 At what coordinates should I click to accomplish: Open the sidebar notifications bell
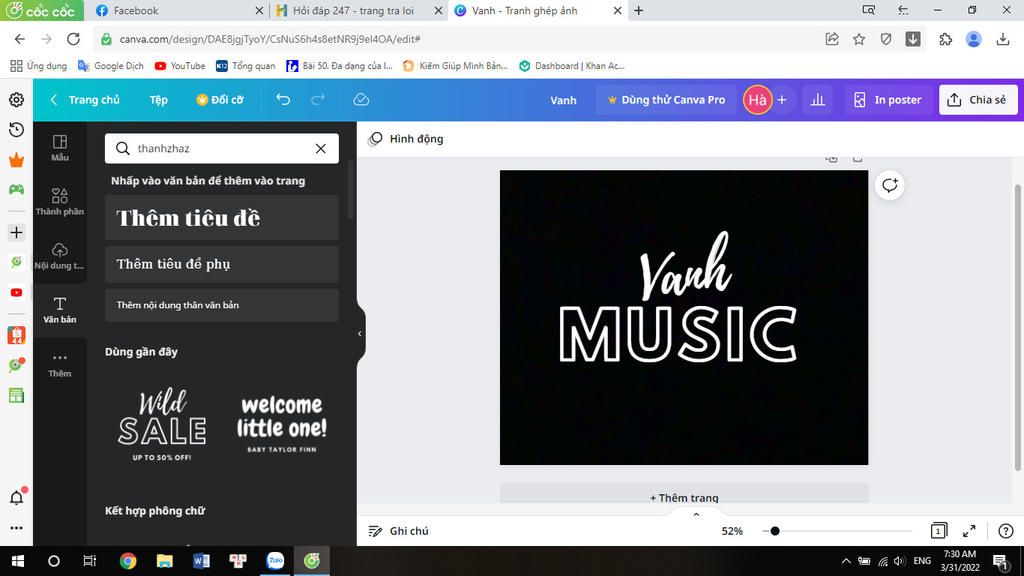click(x=16, y=498)
